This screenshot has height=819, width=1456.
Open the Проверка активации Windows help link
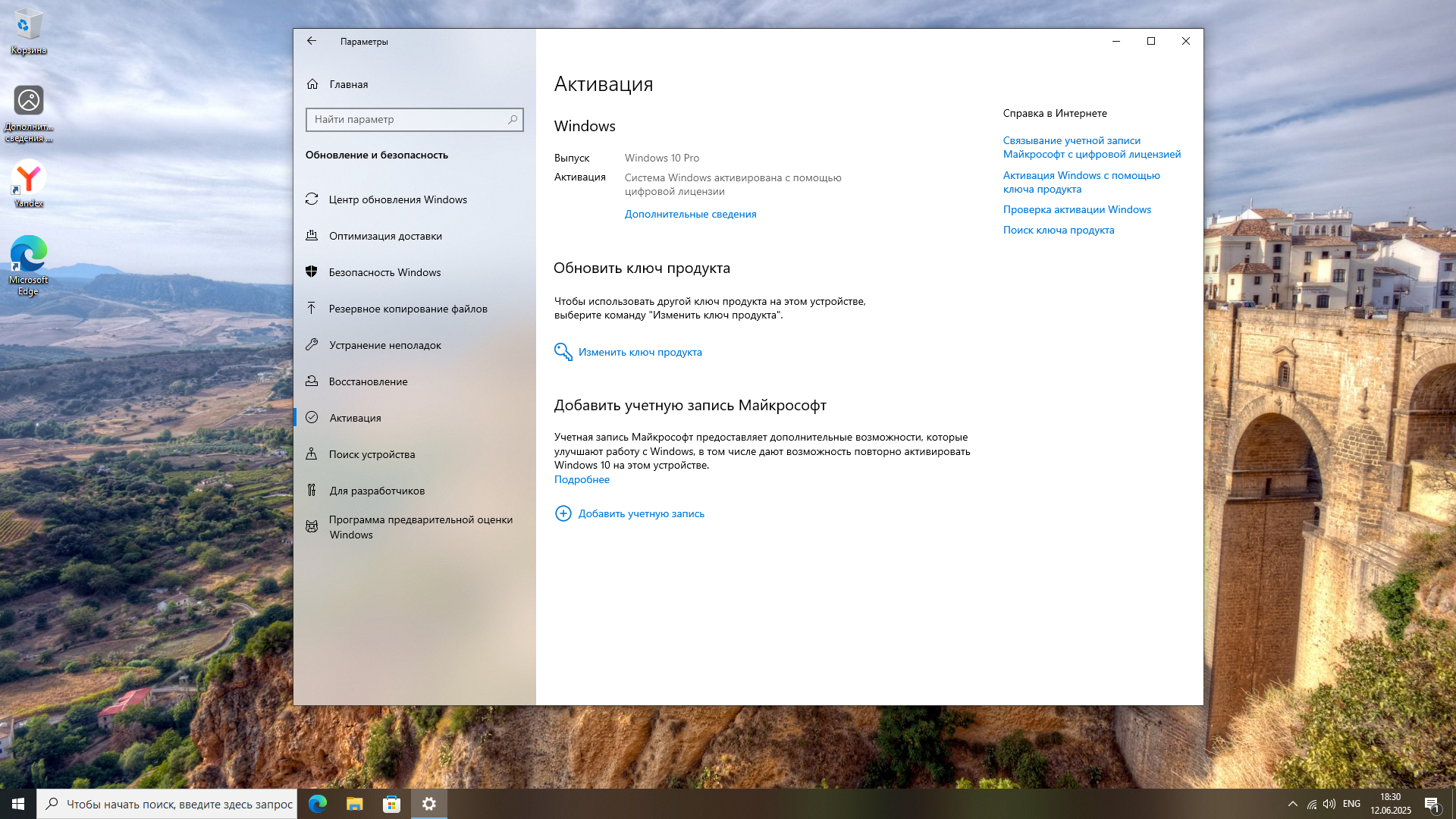pos(1077,209)
